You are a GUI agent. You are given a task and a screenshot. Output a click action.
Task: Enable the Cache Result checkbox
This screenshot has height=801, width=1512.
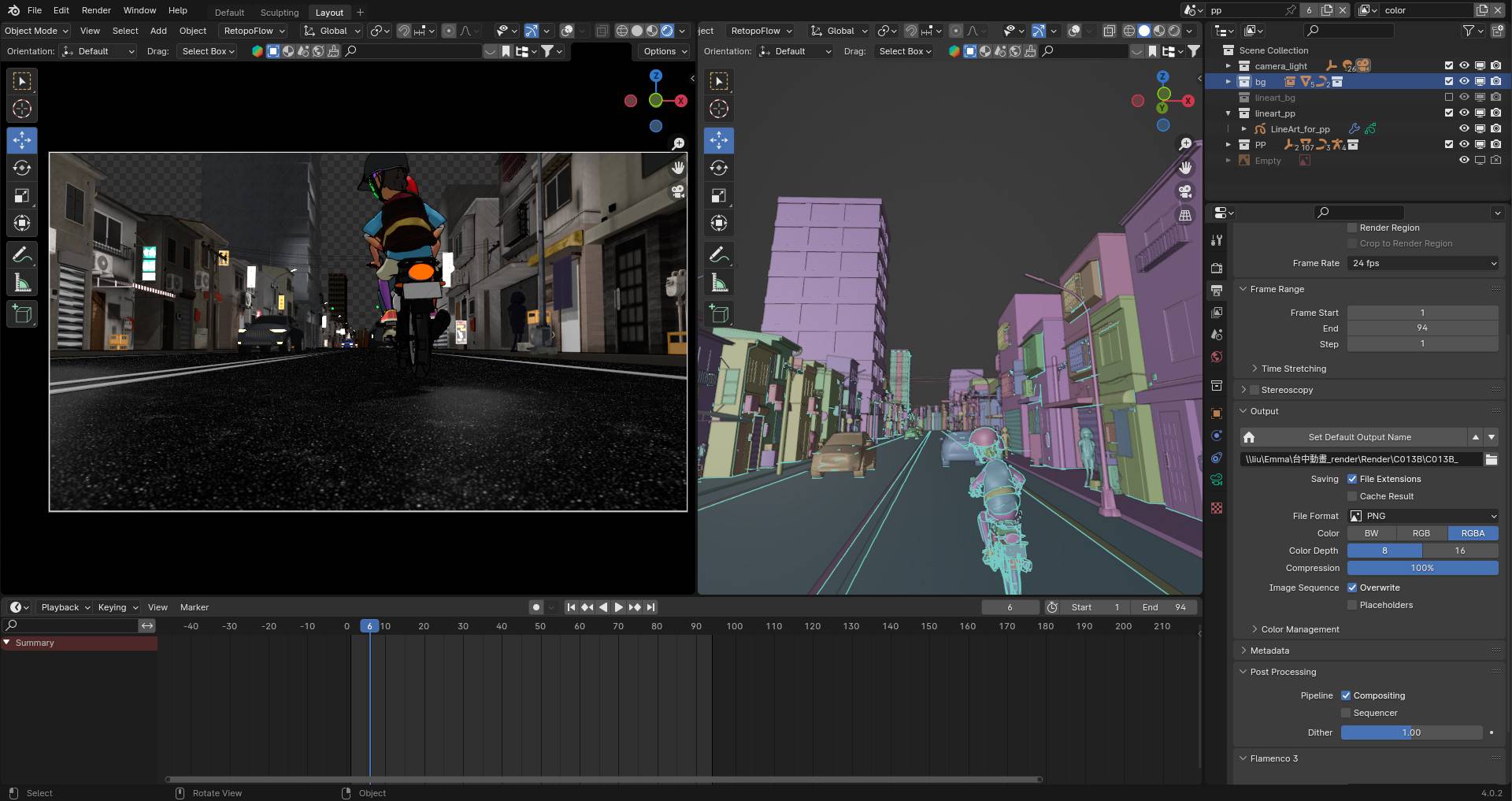pos(1352,496)
